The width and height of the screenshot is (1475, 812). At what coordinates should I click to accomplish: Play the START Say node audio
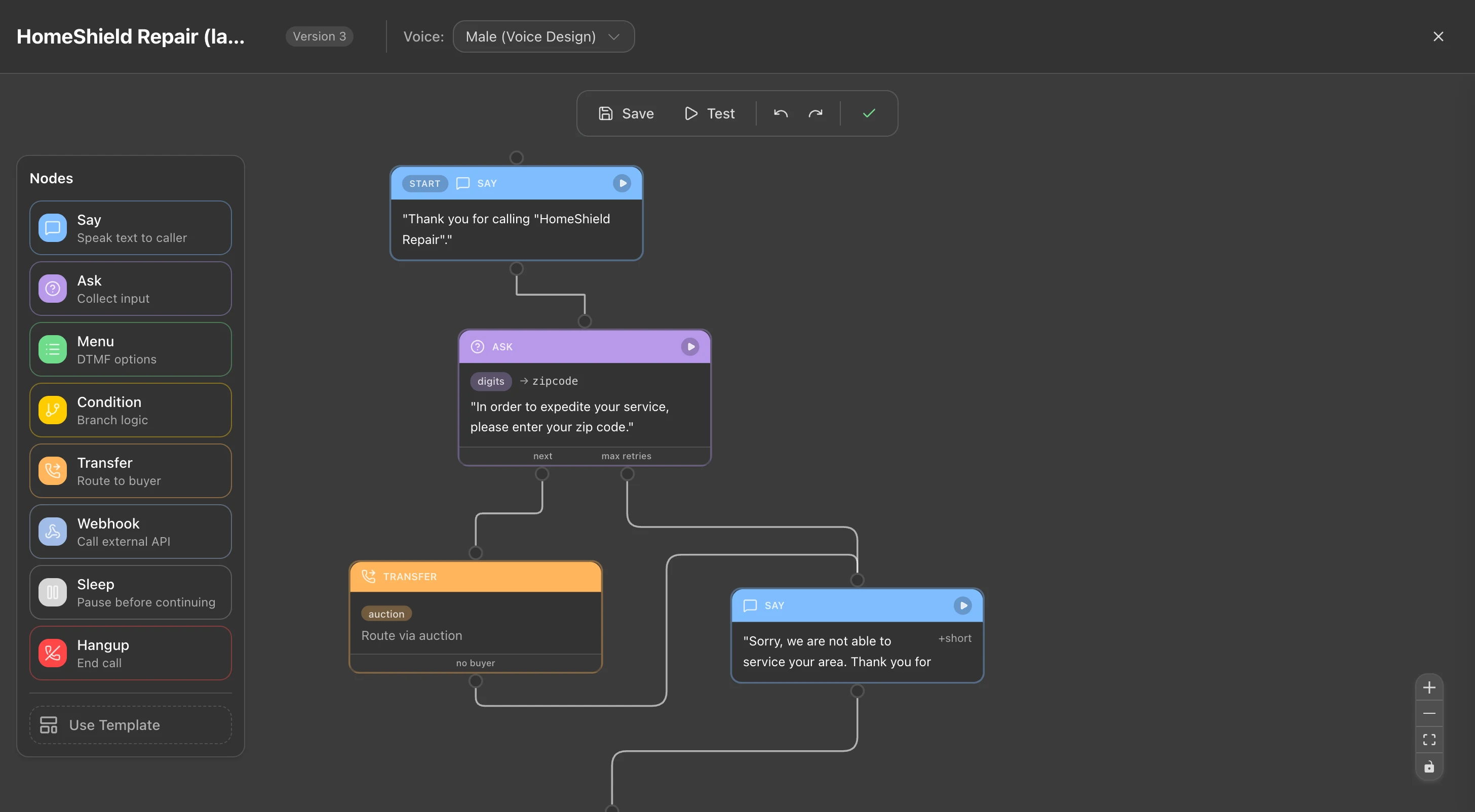(x=622, y=183)
